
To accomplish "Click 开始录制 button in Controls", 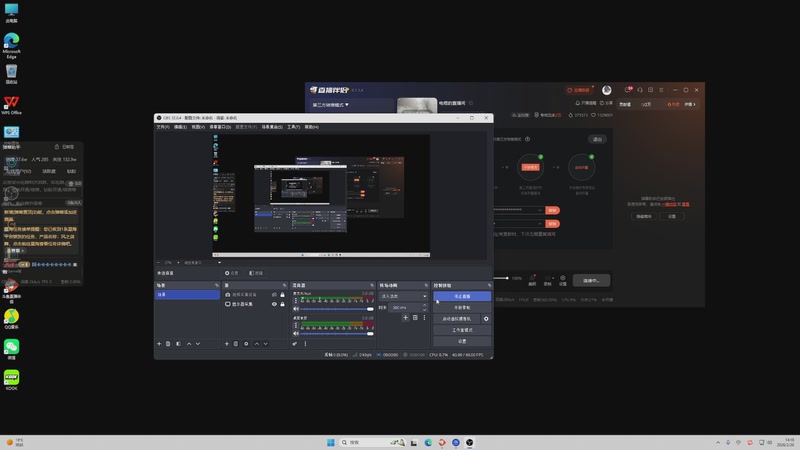I will (x=462, y=308).
